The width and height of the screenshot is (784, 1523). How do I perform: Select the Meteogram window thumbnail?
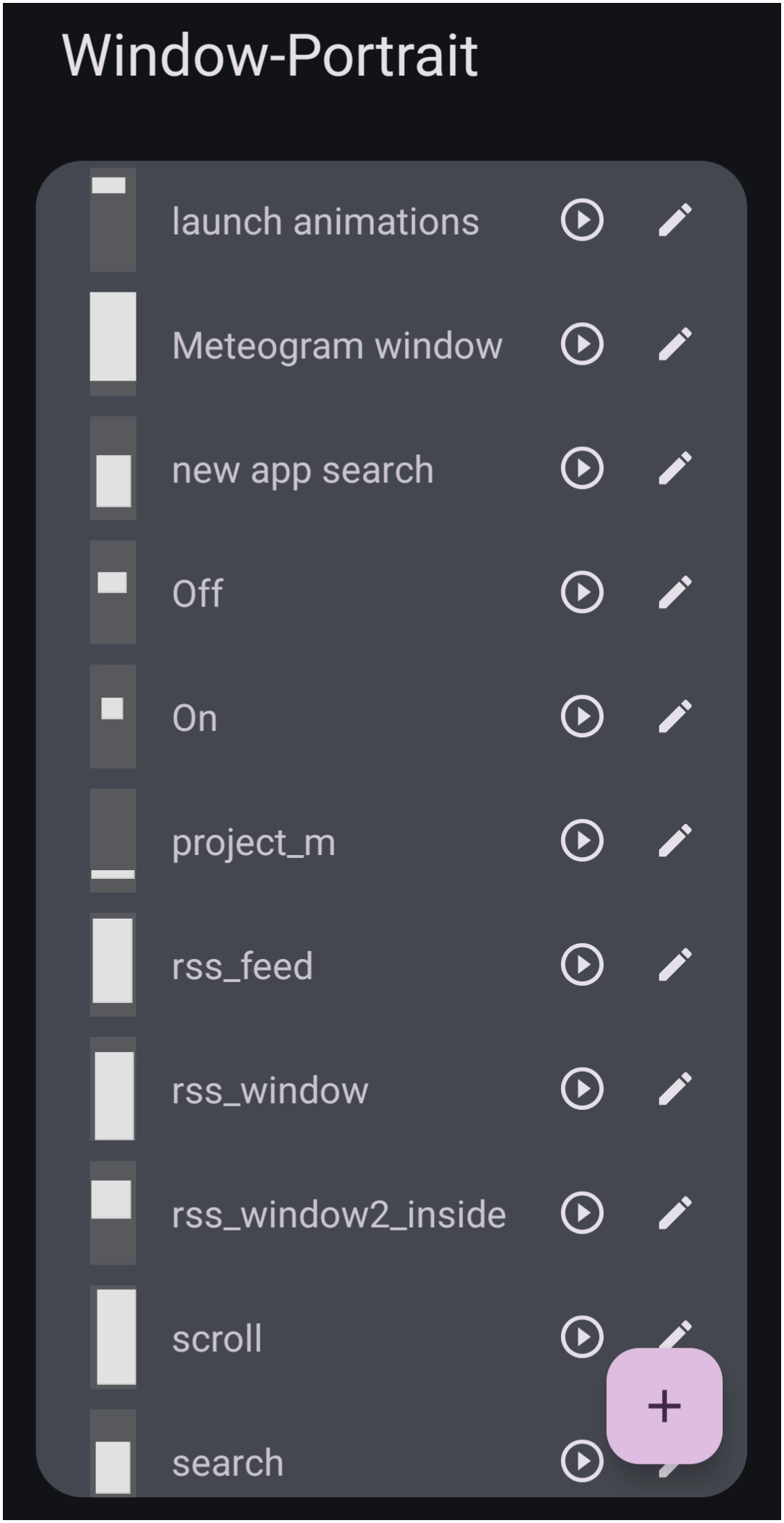[x=113, y=344]
